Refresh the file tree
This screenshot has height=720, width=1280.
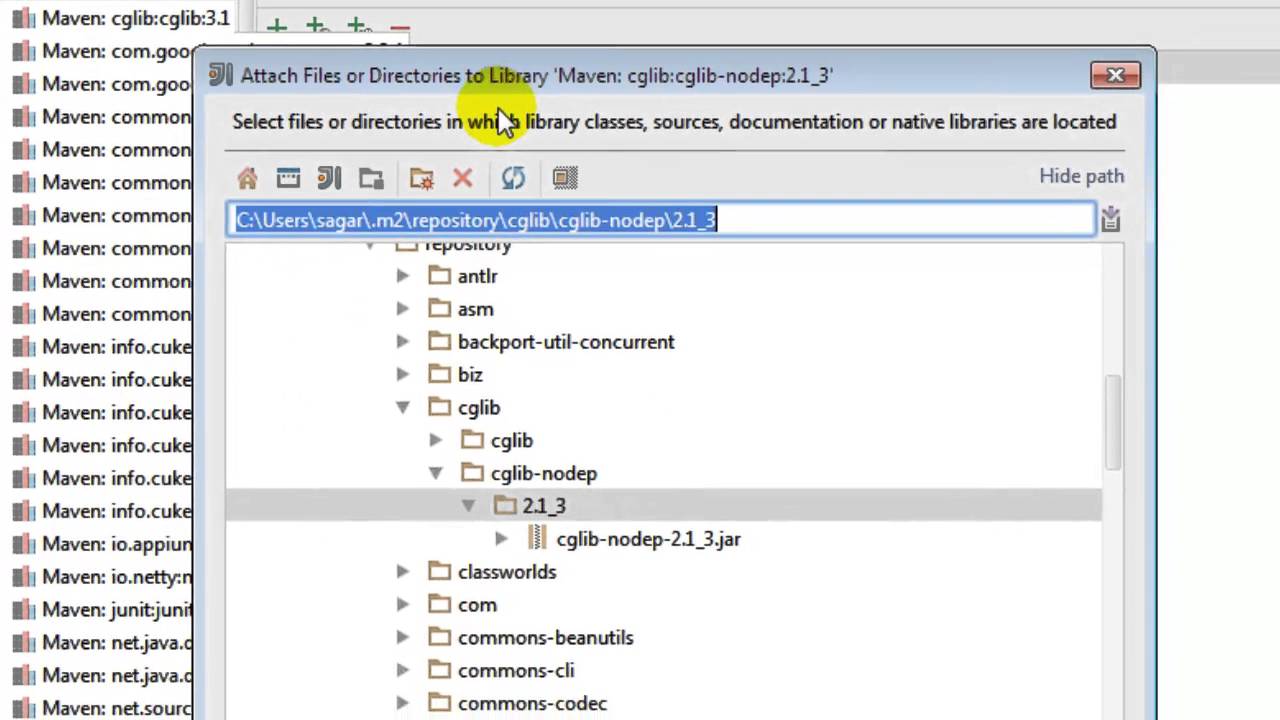[x=513, y=178]
